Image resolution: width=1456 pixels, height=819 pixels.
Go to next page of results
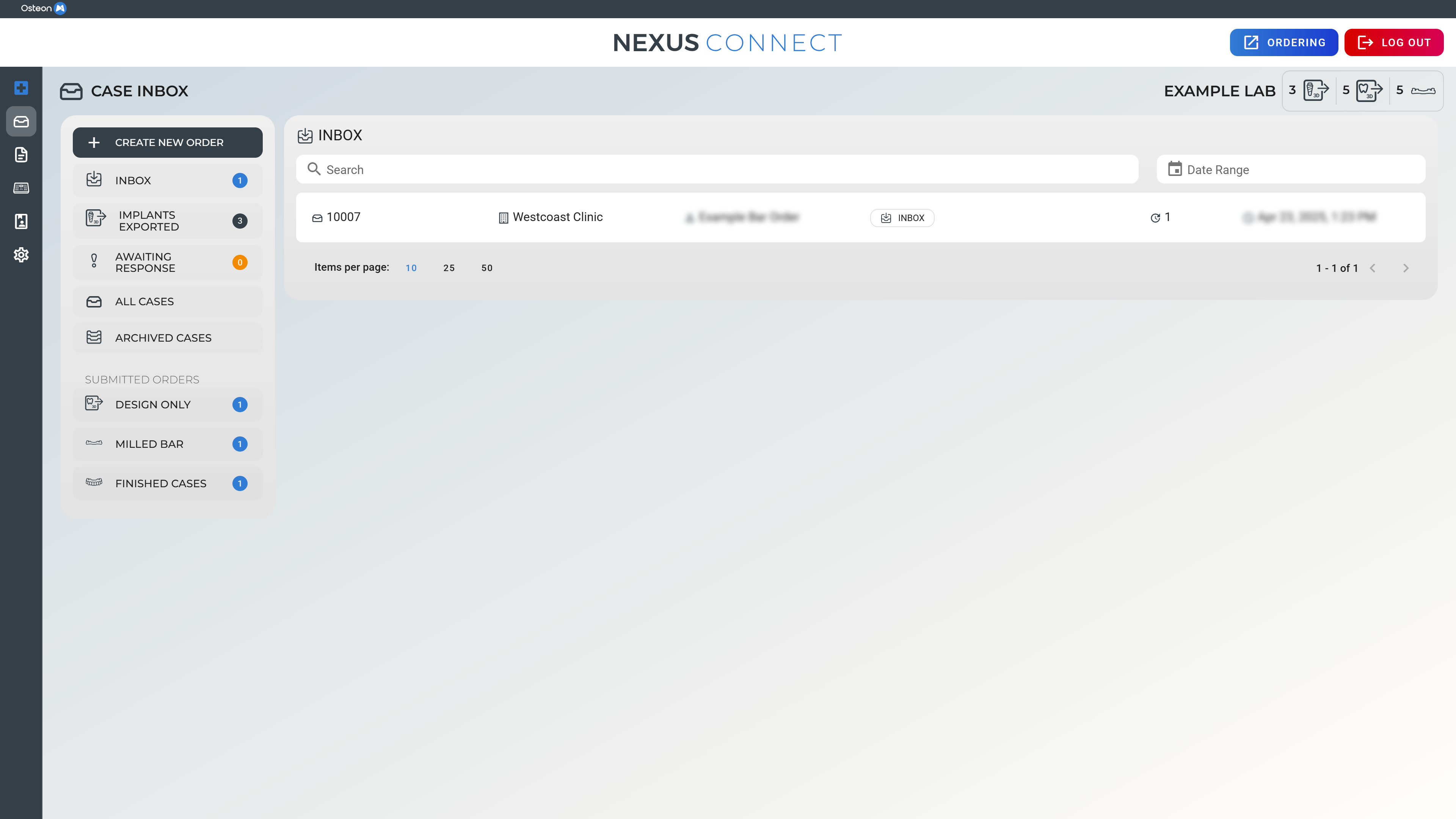(x=1406, y=268)
